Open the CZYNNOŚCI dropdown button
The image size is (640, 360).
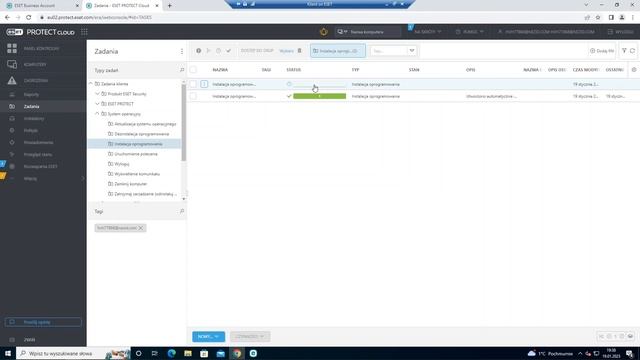[250, 337]
